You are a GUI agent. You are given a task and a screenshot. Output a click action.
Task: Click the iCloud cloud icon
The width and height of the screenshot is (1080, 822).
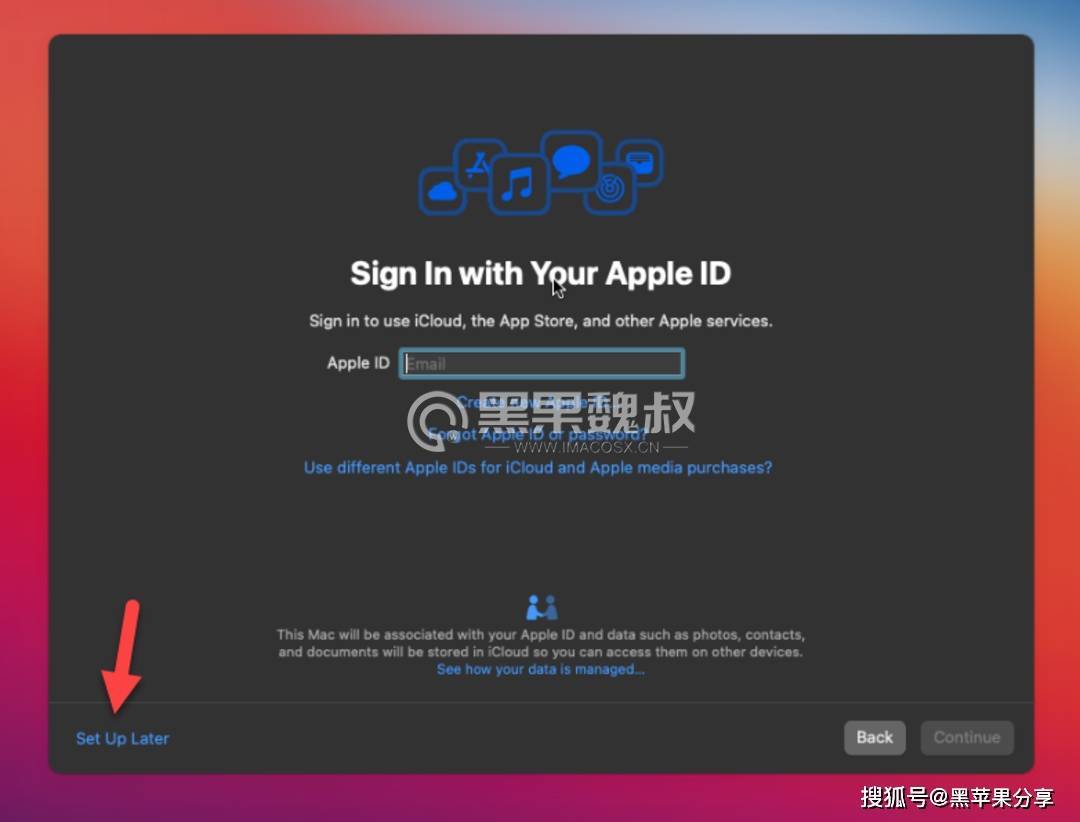pos(442,190)
